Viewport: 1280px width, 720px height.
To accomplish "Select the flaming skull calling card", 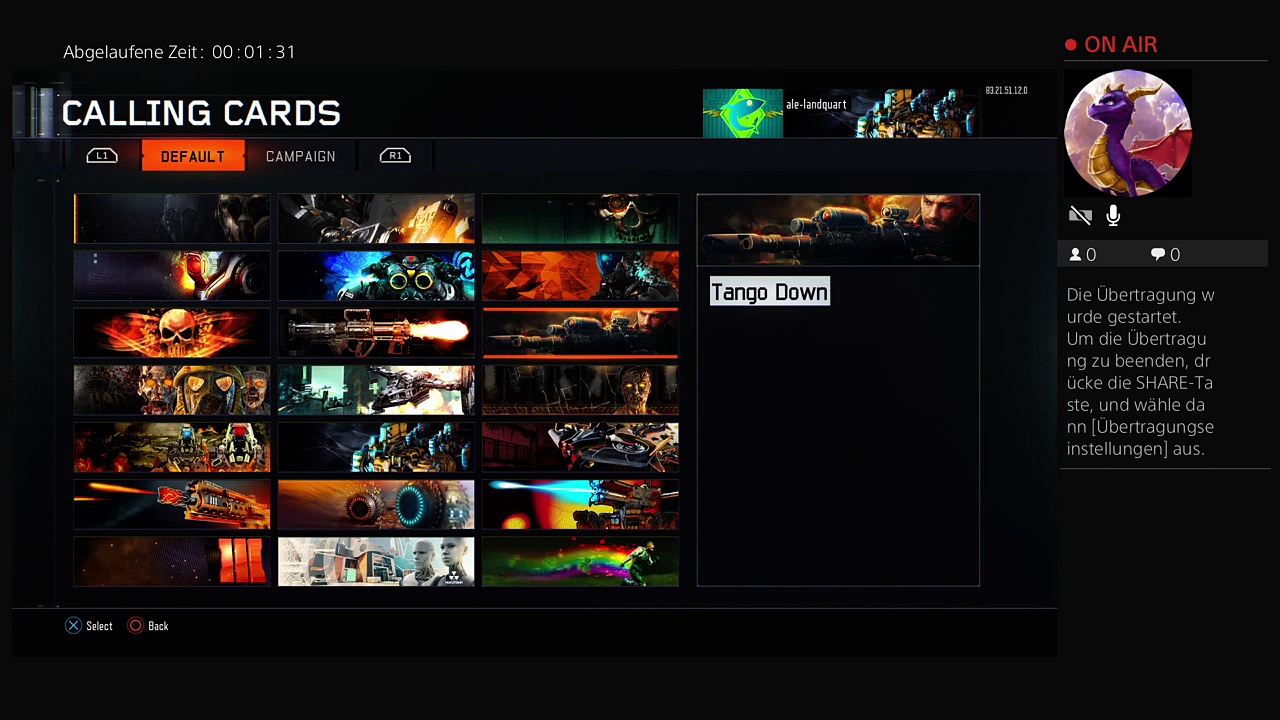I will pyautogui.click(x=172, y=332).
